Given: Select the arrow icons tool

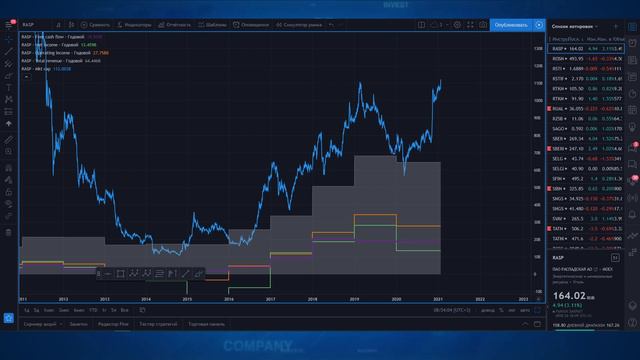Looking at the screenshot, I should pyautogui.click(x=9, y=123).
